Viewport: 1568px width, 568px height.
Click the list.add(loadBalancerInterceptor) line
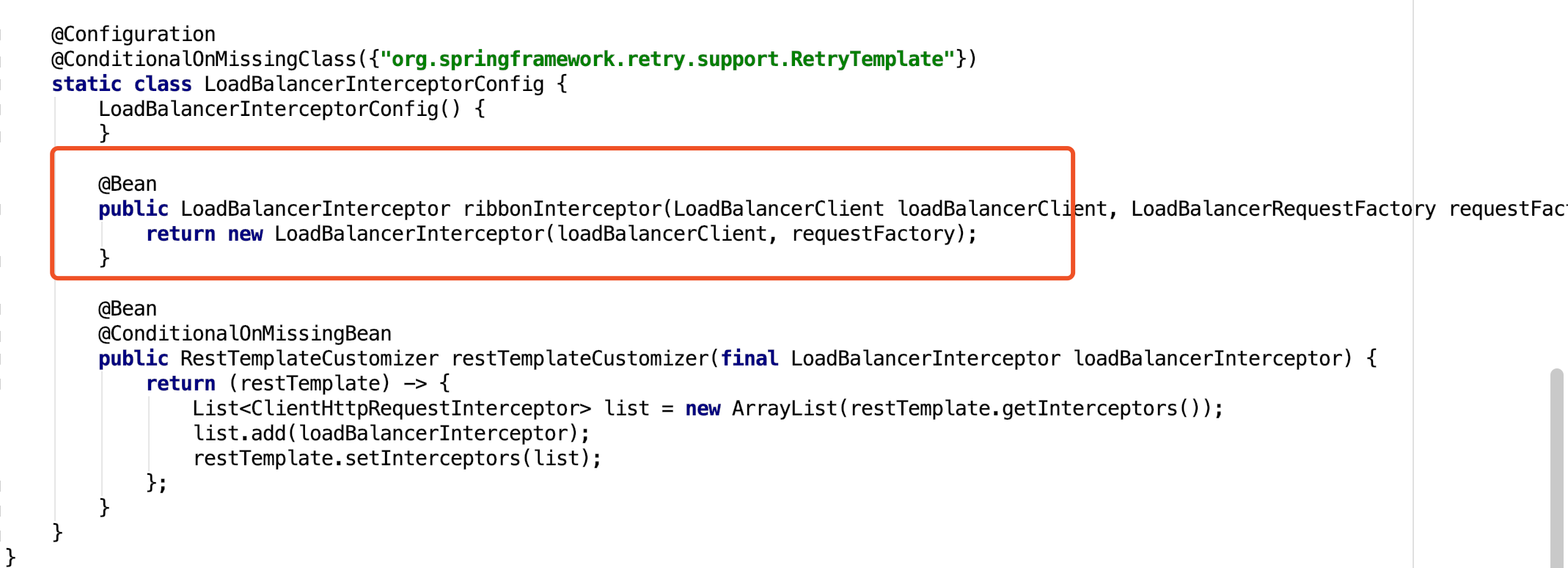[391, 434]
